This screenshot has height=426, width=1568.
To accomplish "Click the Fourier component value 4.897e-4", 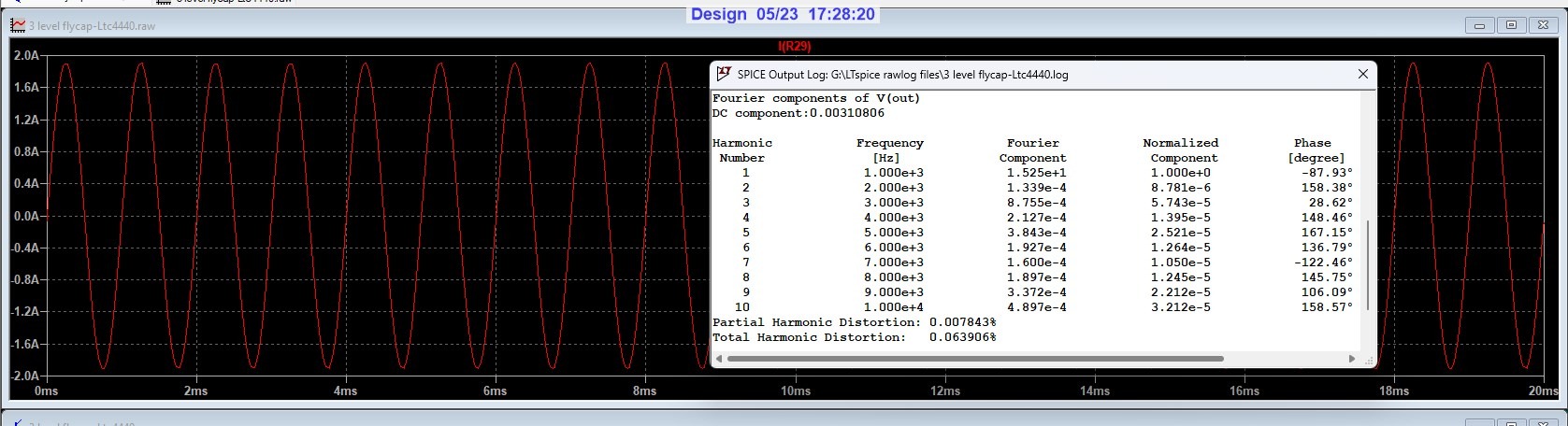I will [1037, 307].
